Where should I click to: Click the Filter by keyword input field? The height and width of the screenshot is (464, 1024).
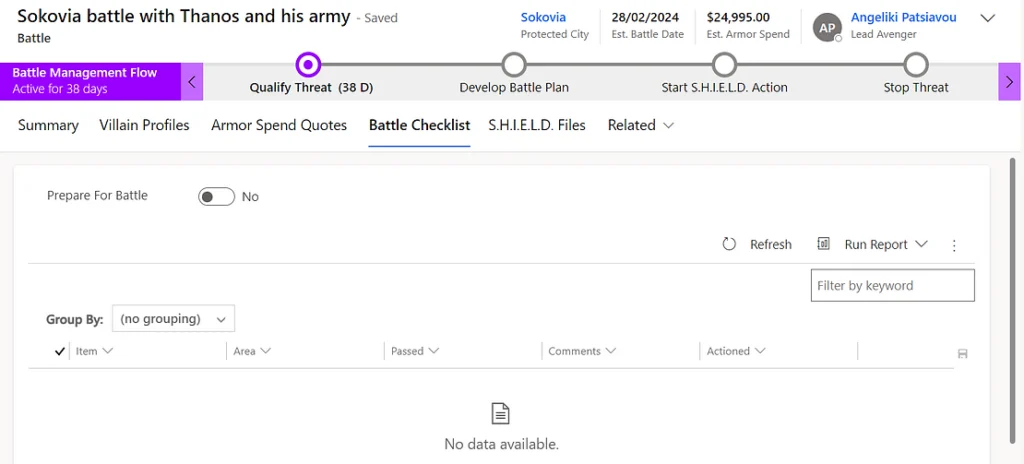click(x=892, y=285)
